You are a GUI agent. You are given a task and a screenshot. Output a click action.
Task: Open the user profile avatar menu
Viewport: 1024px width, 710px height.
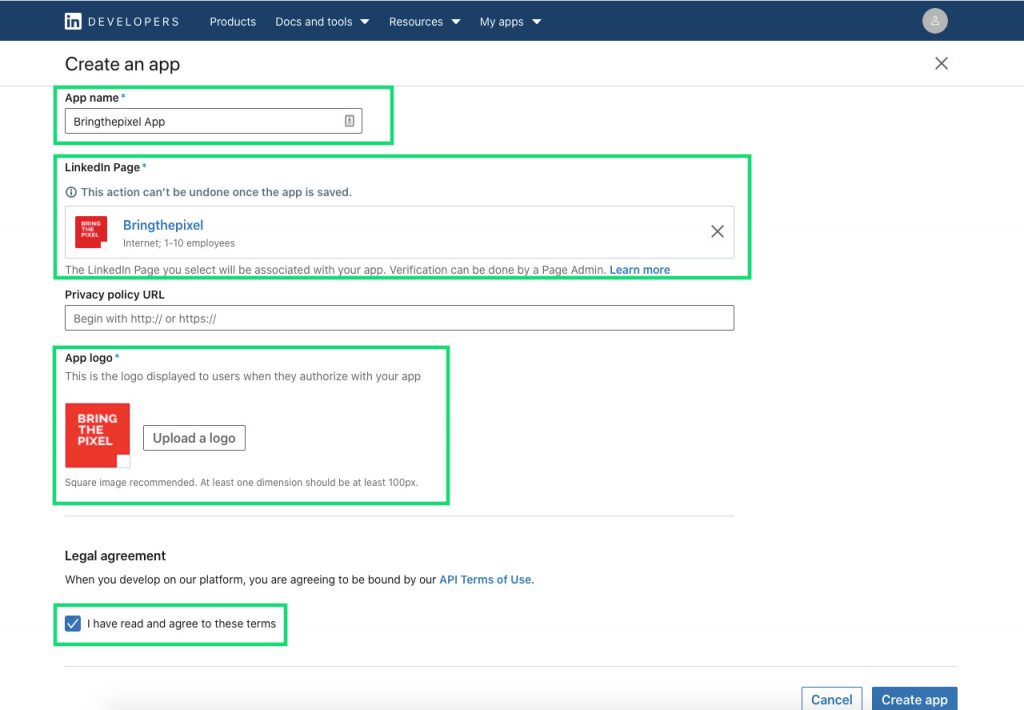(x=935, y=21)
